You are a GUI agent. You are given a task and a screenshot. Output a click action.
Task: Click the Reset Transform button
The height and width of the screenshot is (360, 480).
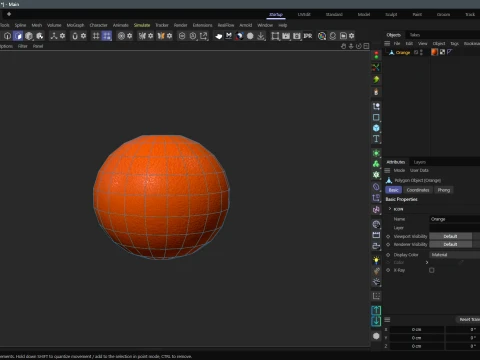click(468, 319)
